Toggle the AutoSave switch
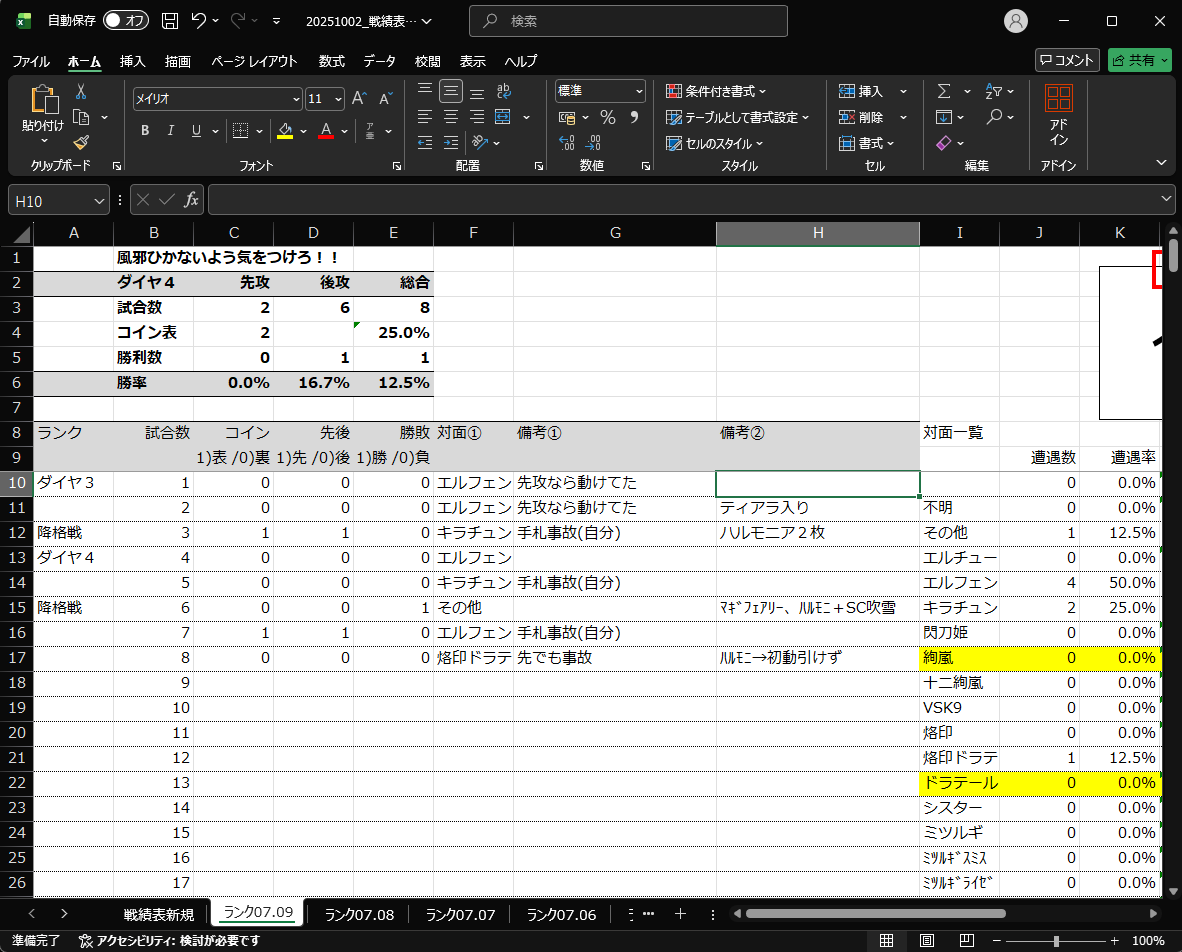This screenshot has width=1182, height=952. 125,20
